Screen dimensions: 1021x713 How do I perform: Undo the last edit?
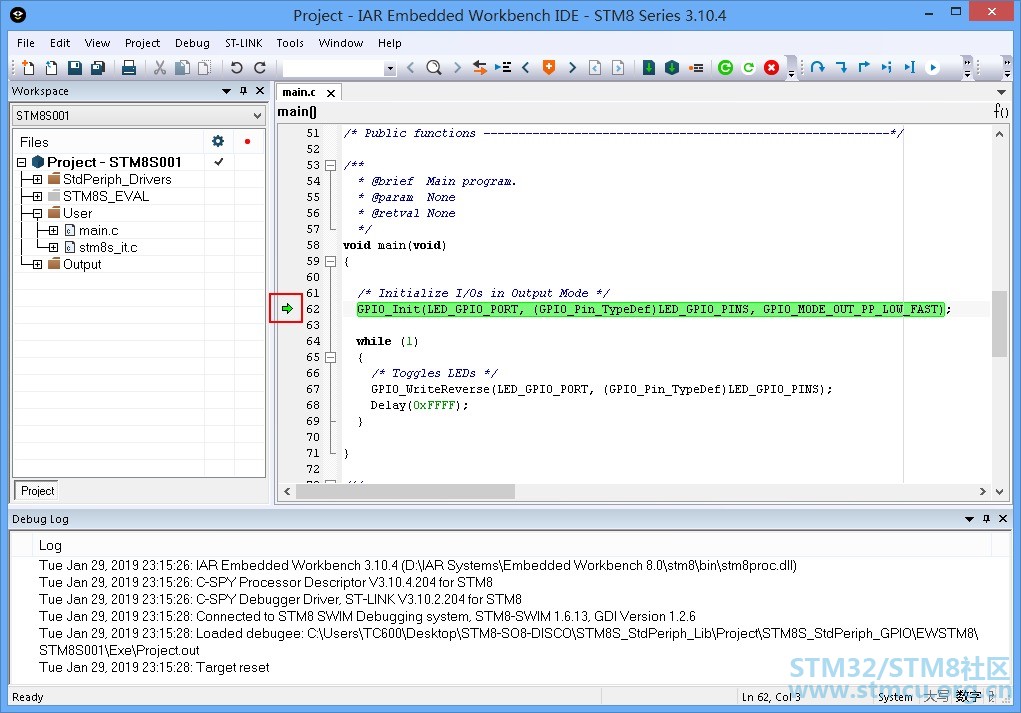click(236, 67)
